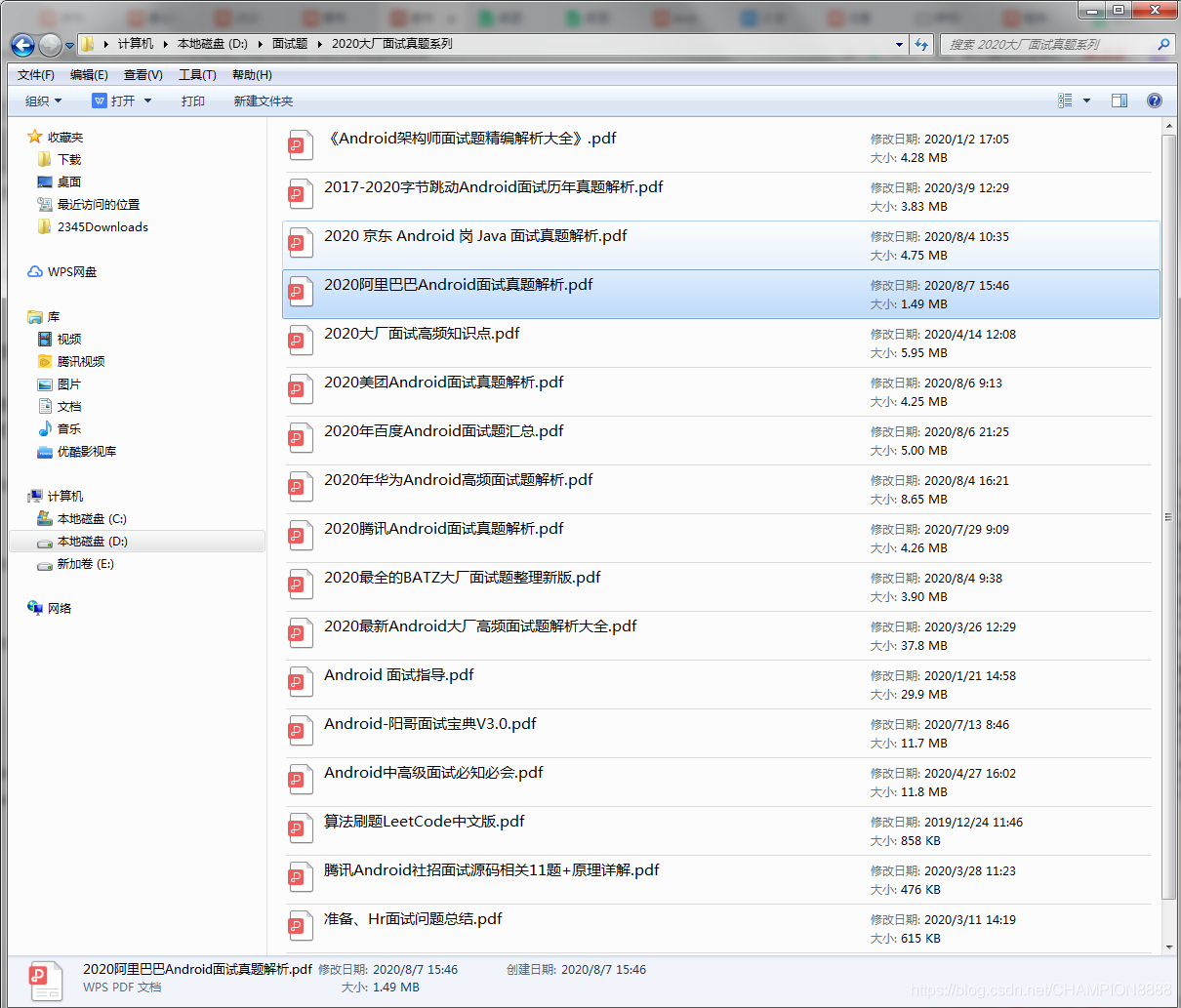
Task: Click 计算机 segment in address bar
Action: [136, 44]
